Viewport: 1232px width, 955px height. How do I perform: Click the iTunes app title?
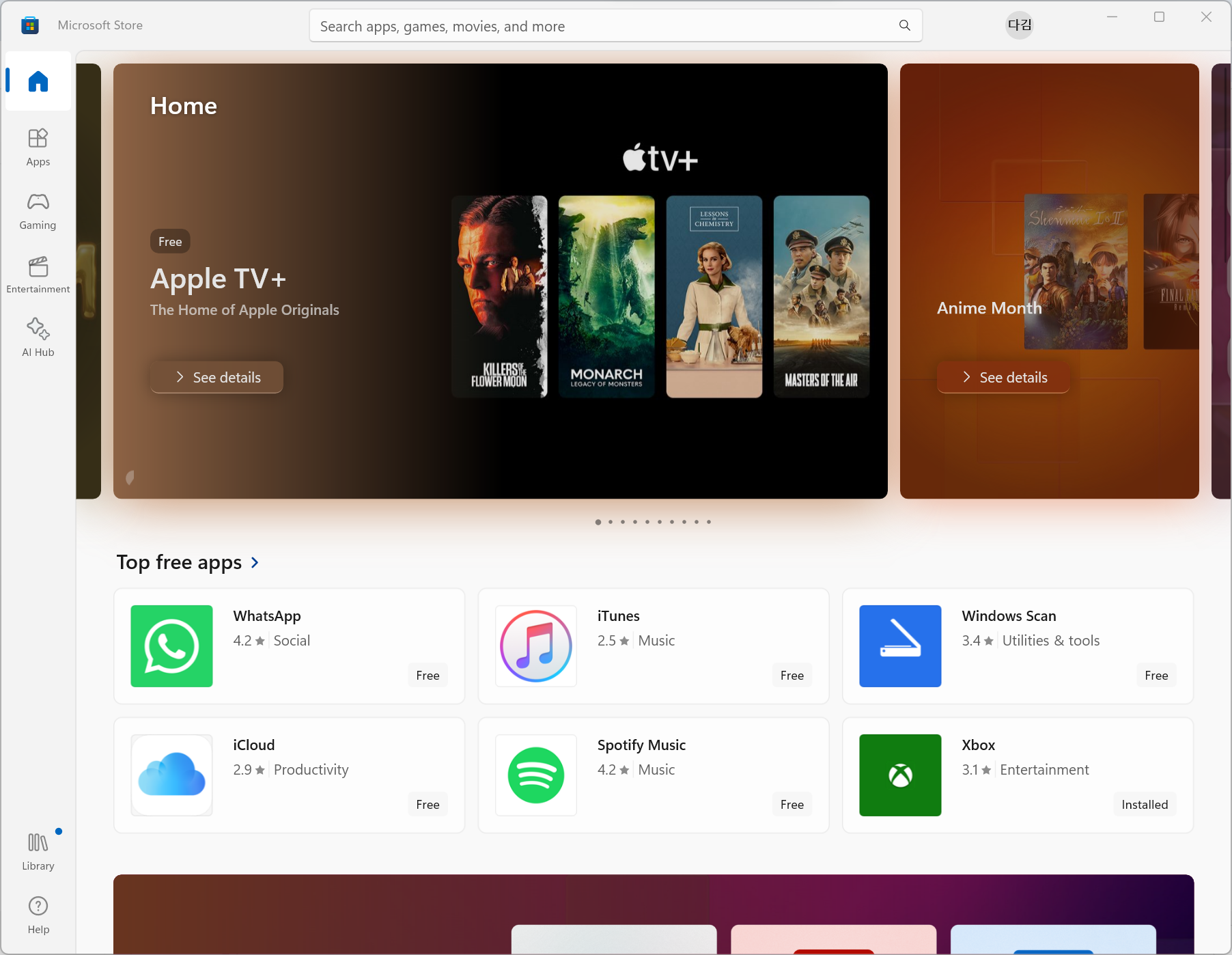[x=619, y=615]
